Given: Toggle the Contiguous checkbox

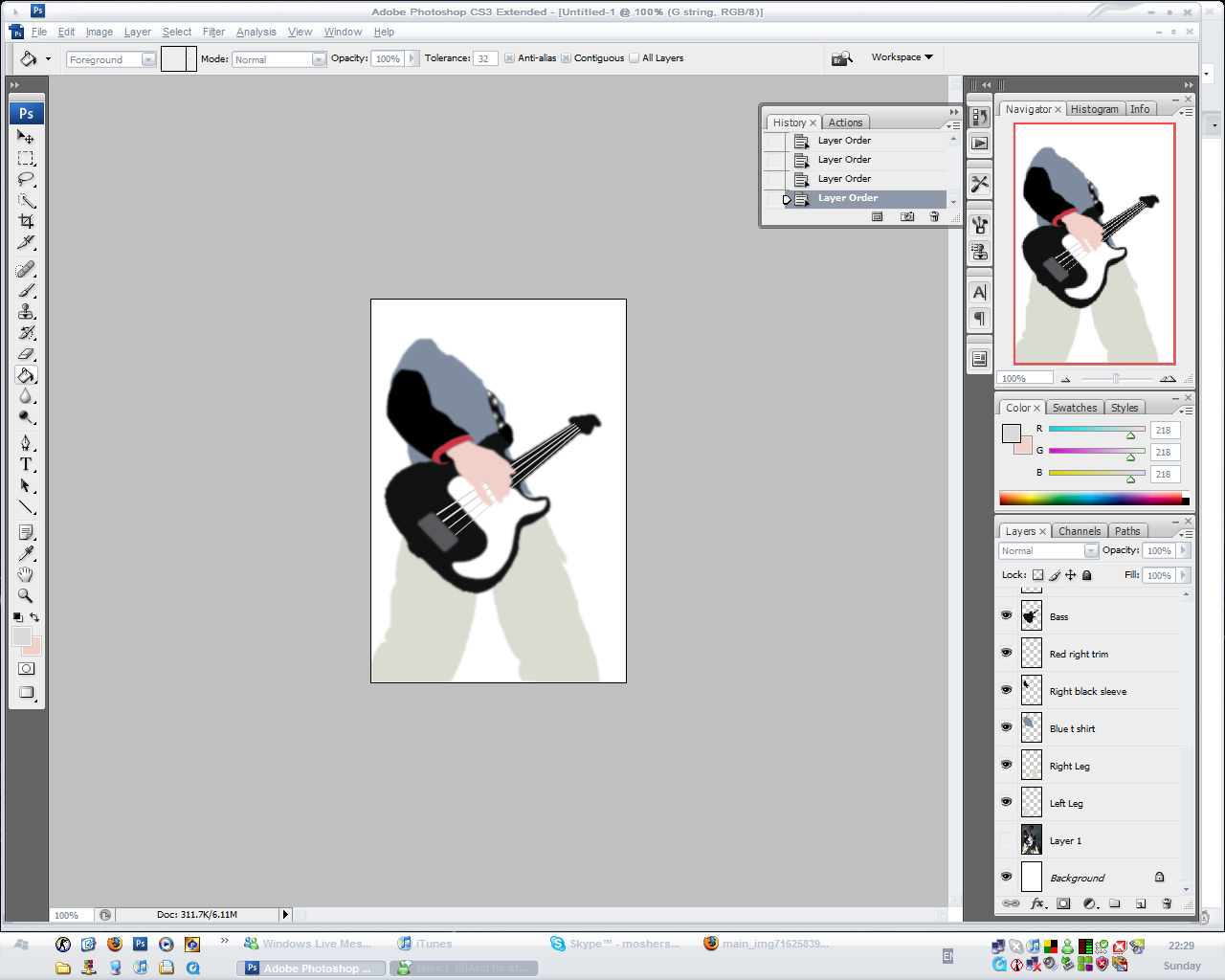Looking at the screenshot, I should pyautogui.click(x=566, y=58).
